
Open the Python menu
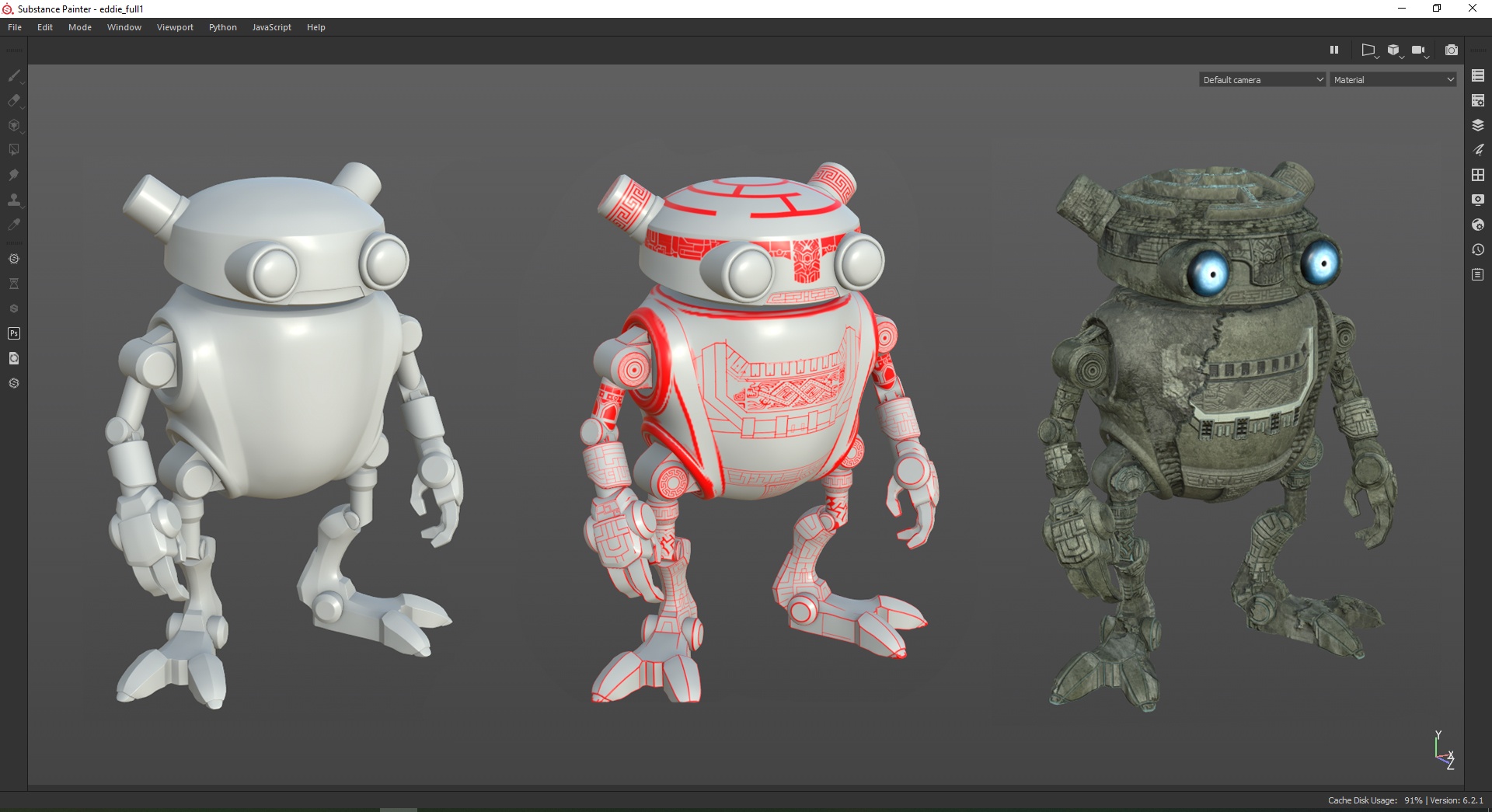[x=223, y=27]
